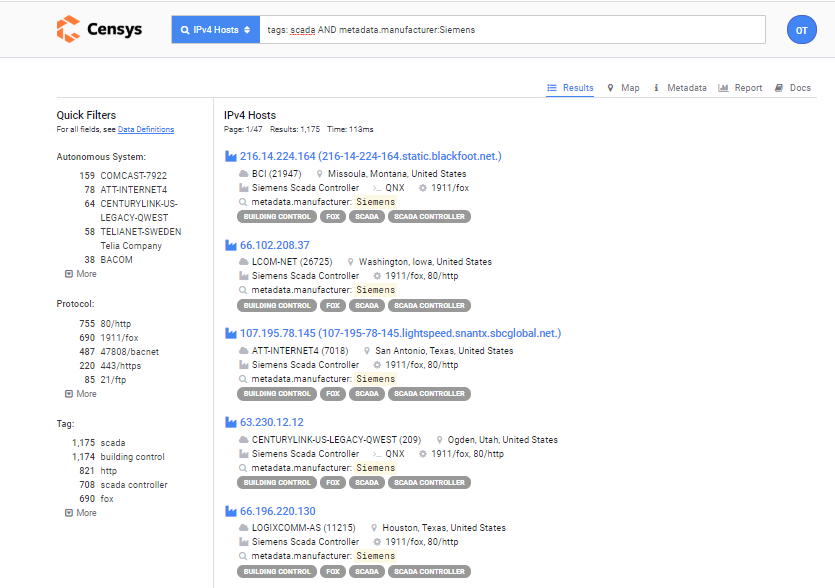835x588 pixels.
Task: Click cloud icon next to BCI (21947)
Action: point(243,174)
